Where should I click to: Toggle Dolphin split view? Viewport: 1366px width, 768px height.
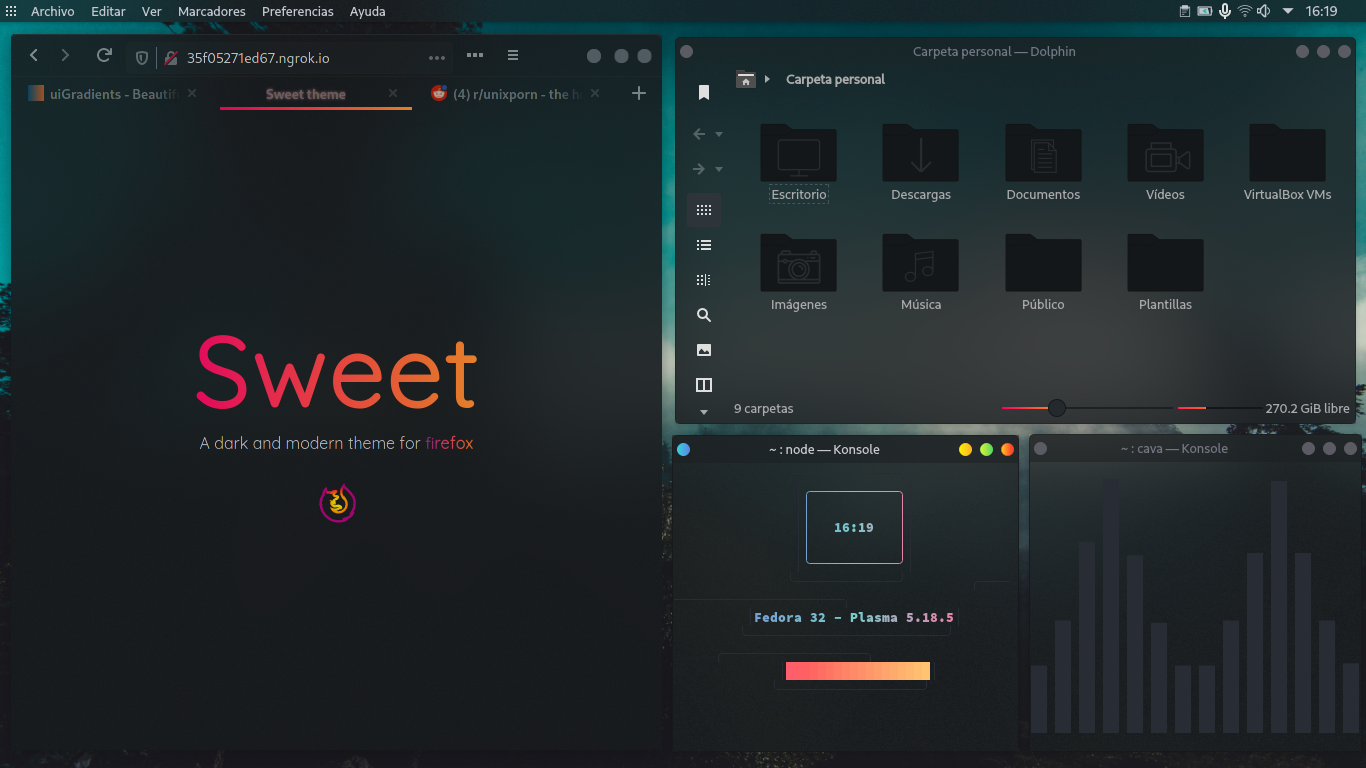(x=704, y=385)
